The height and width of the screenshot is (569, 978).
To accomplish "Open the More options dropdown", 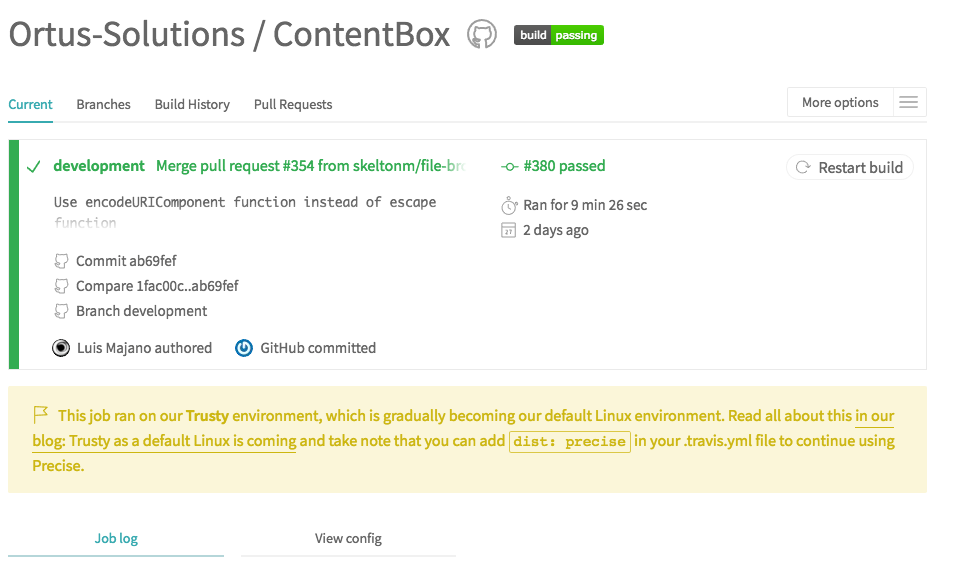I will point(840,103).
